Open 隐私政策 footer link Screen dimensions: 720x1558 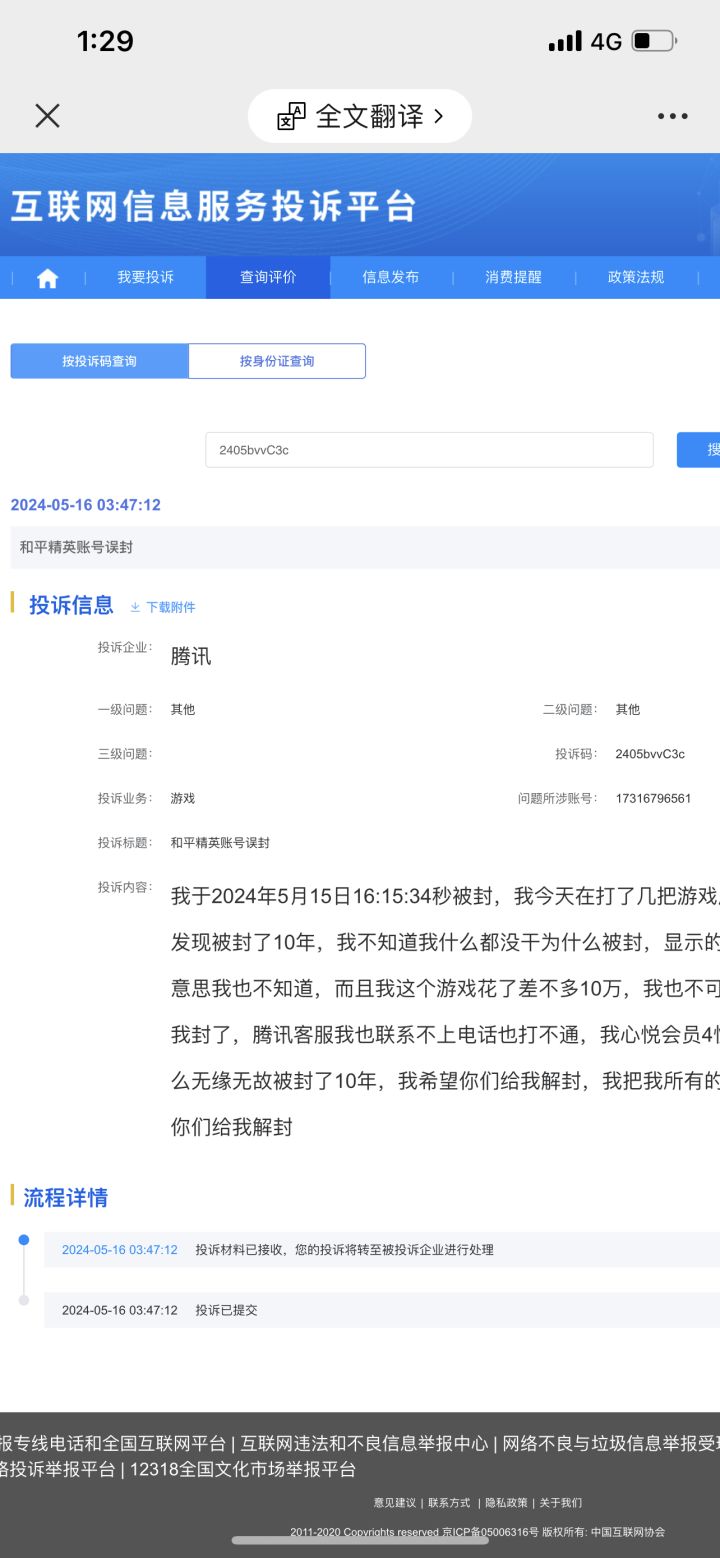pyautogui.click(x=506, y=1502)
